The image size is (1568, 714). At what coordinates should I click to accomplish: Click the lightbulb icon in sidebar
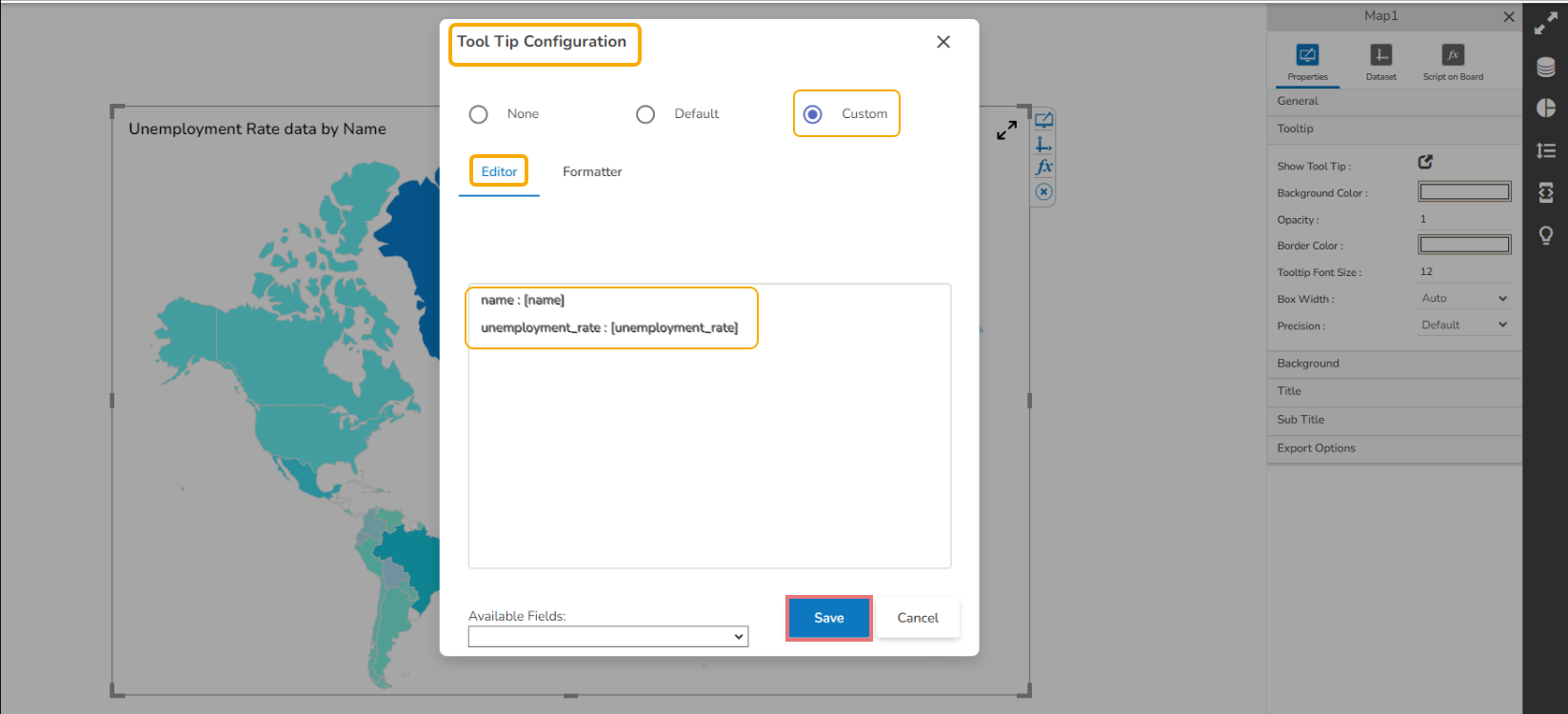coord(1546,235)
